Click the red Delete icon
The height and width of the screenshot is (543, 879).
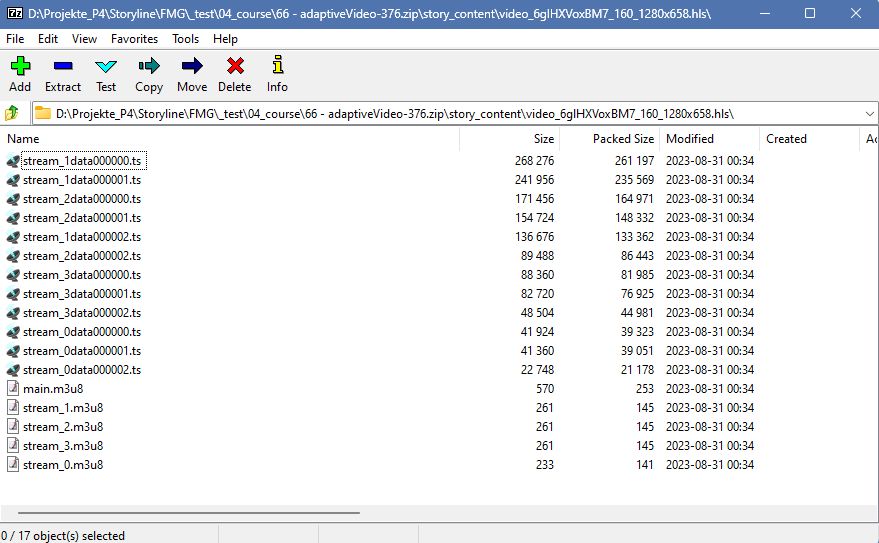(x=235, y=66)
